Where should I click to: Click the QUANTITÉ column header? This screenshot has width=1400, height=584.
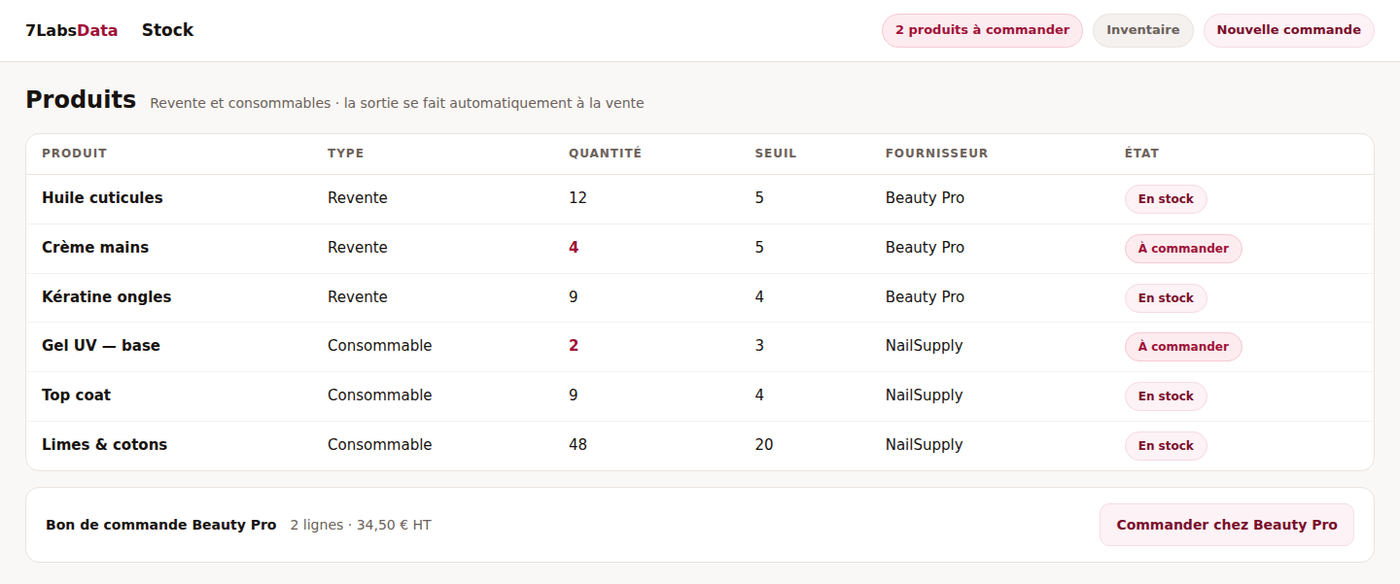[605, 154]
